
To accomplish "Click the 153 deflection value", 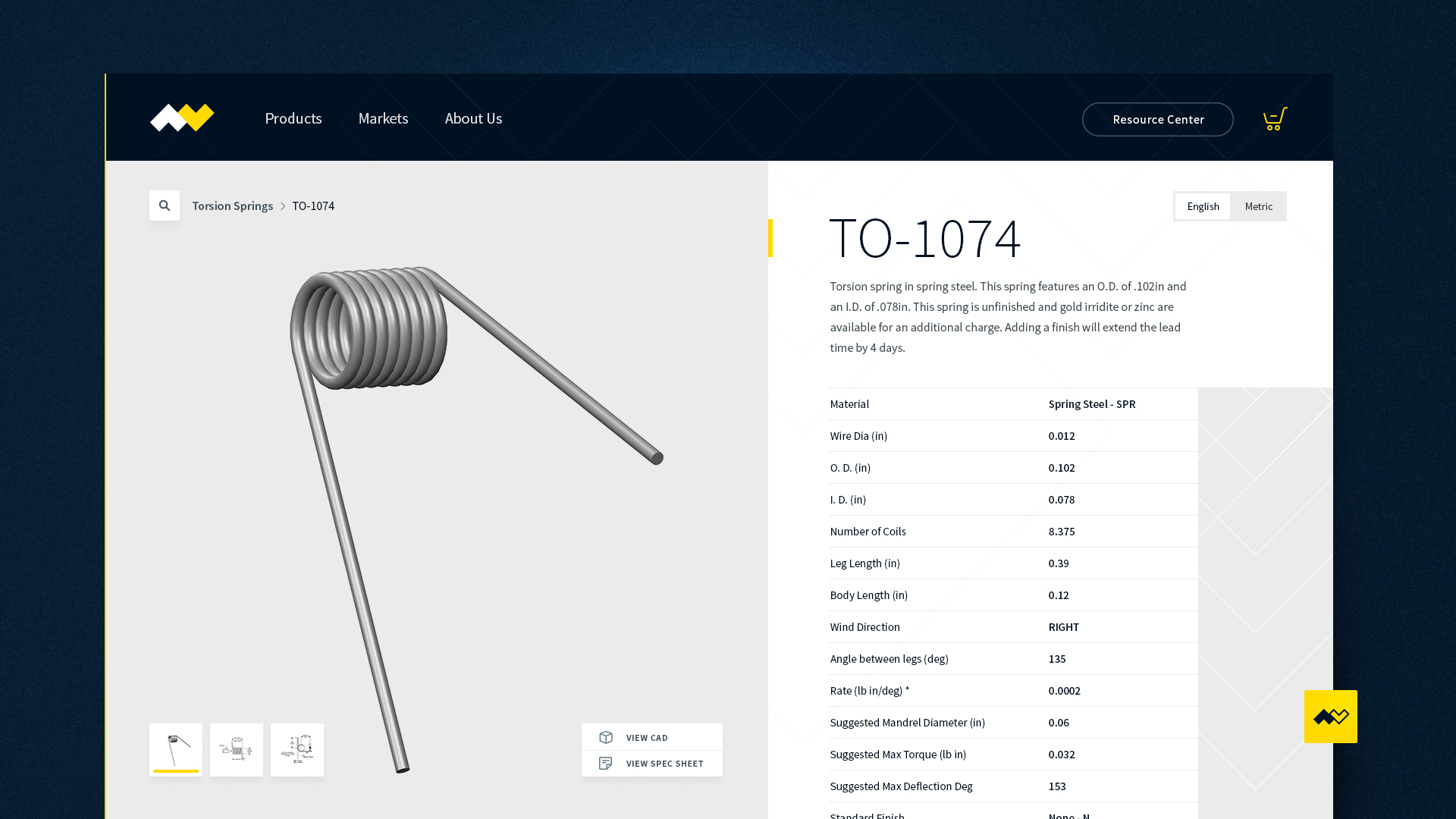I will (1057, 786).
